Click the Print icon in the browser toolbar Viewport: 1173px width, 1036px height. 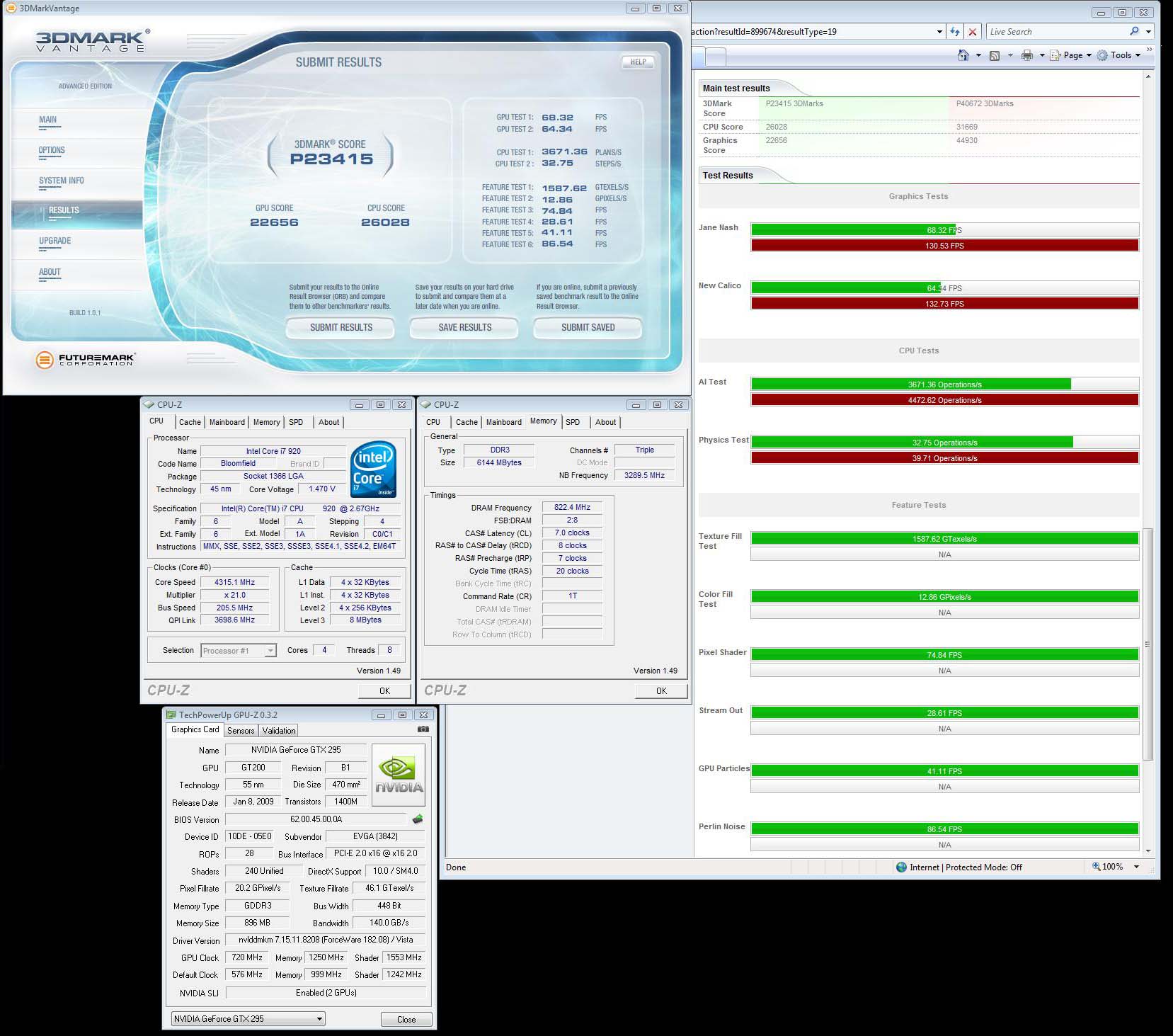click(1027, 55)
